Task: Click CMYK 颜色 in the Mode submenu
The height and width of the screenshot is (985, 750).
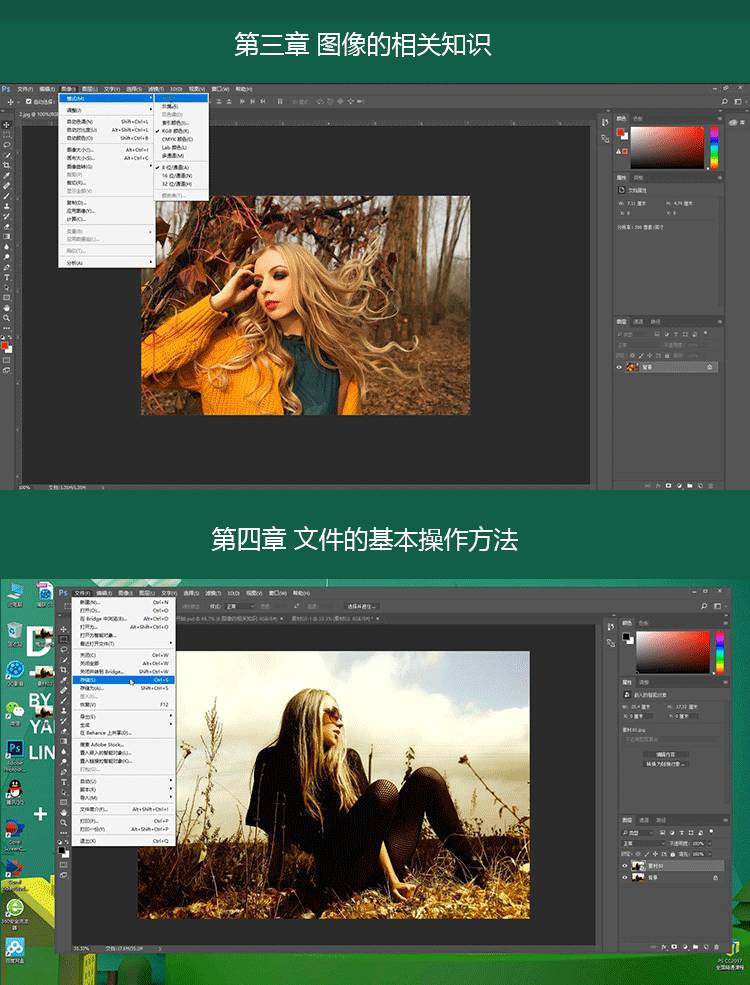Action: (x=182, y=139)
